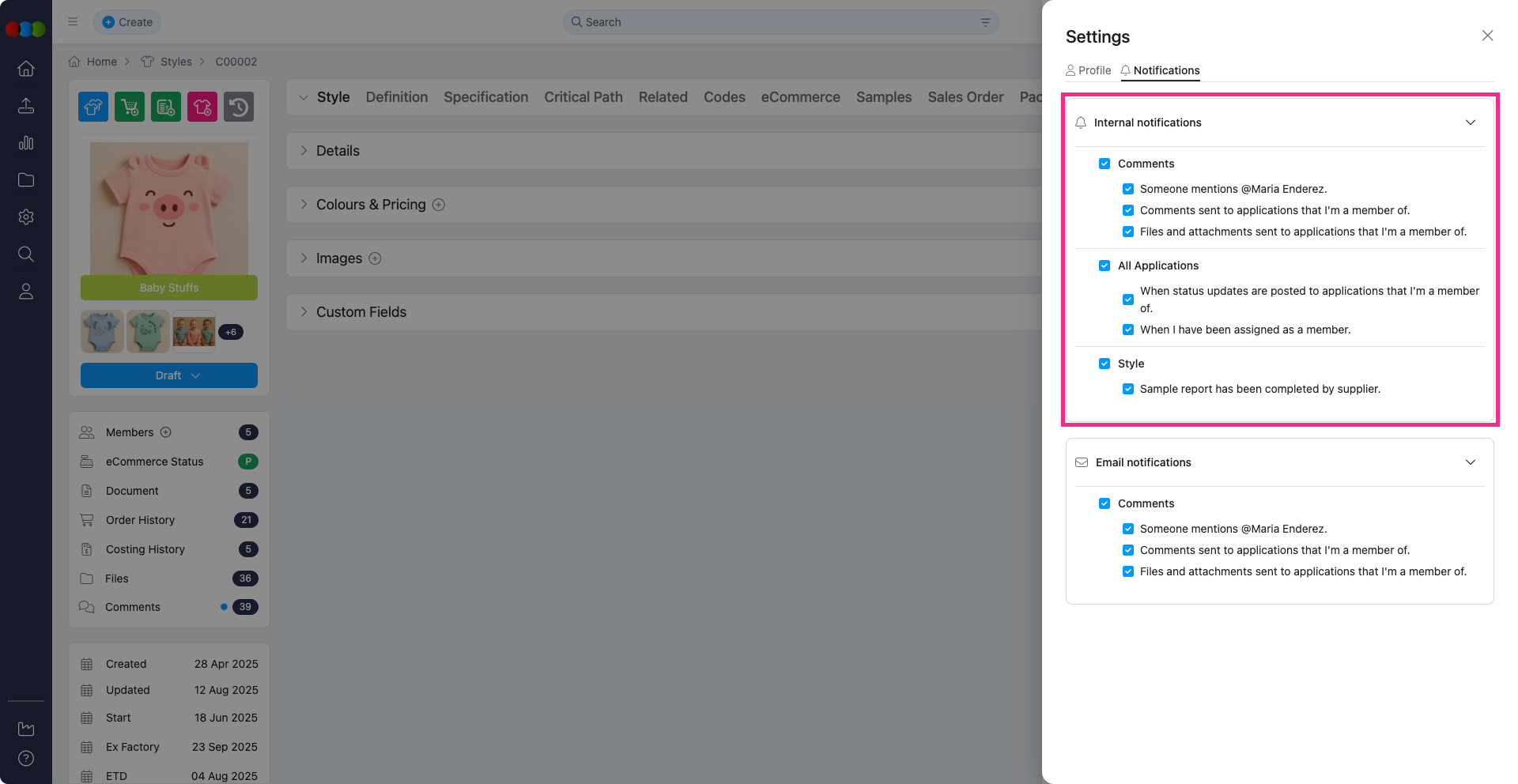Collapse the Internal notifications section
The image size is (1518, 784).
tap(1470, 122)
